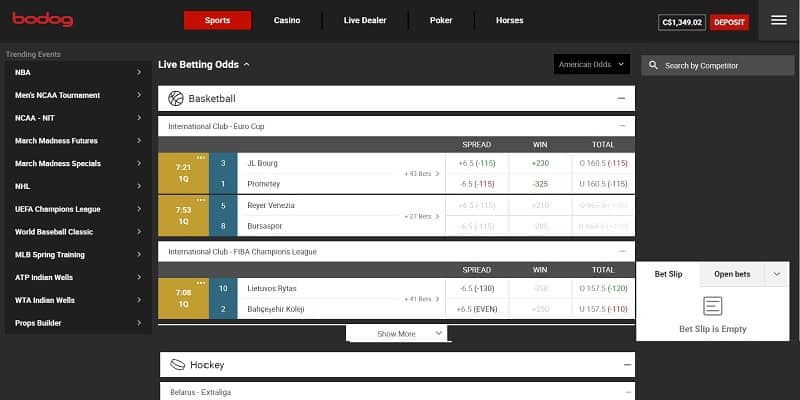Screen dimensions: 800x400
Task: Open March Madness Futures
Action: pyautogui.click(x=78, y=141)
